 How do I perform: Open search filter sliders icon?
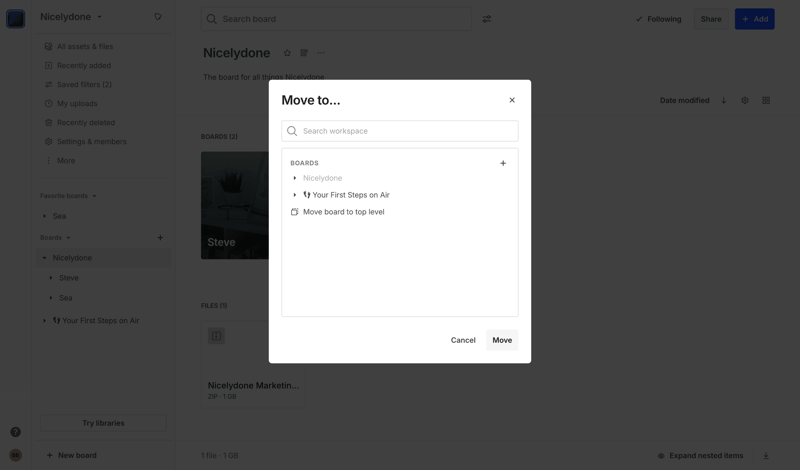(487, 19)
